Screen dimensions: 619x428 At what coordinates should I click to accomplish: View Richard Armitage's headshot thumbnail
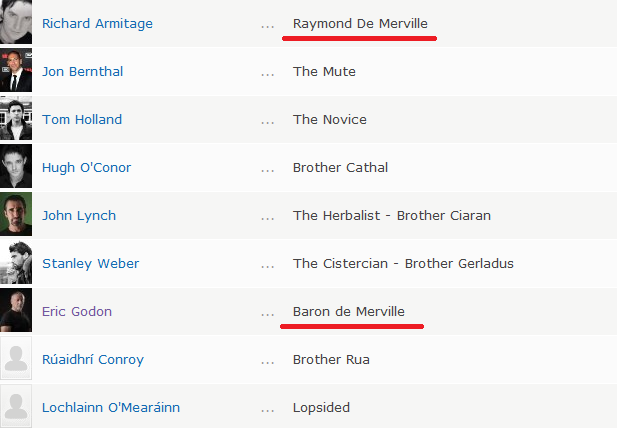pos(16,22)
